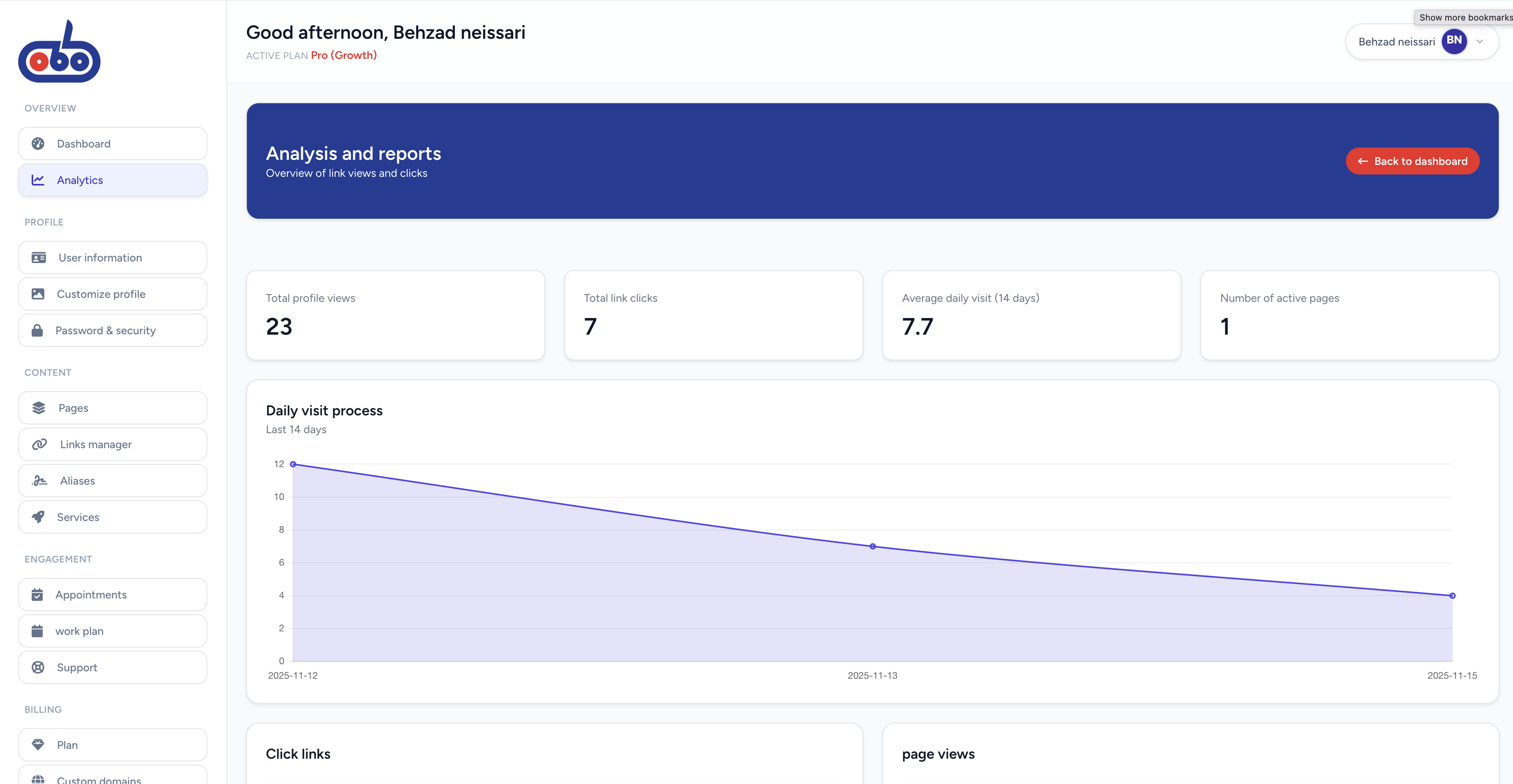Click the Support lifebuoy icon

point(38,668)
